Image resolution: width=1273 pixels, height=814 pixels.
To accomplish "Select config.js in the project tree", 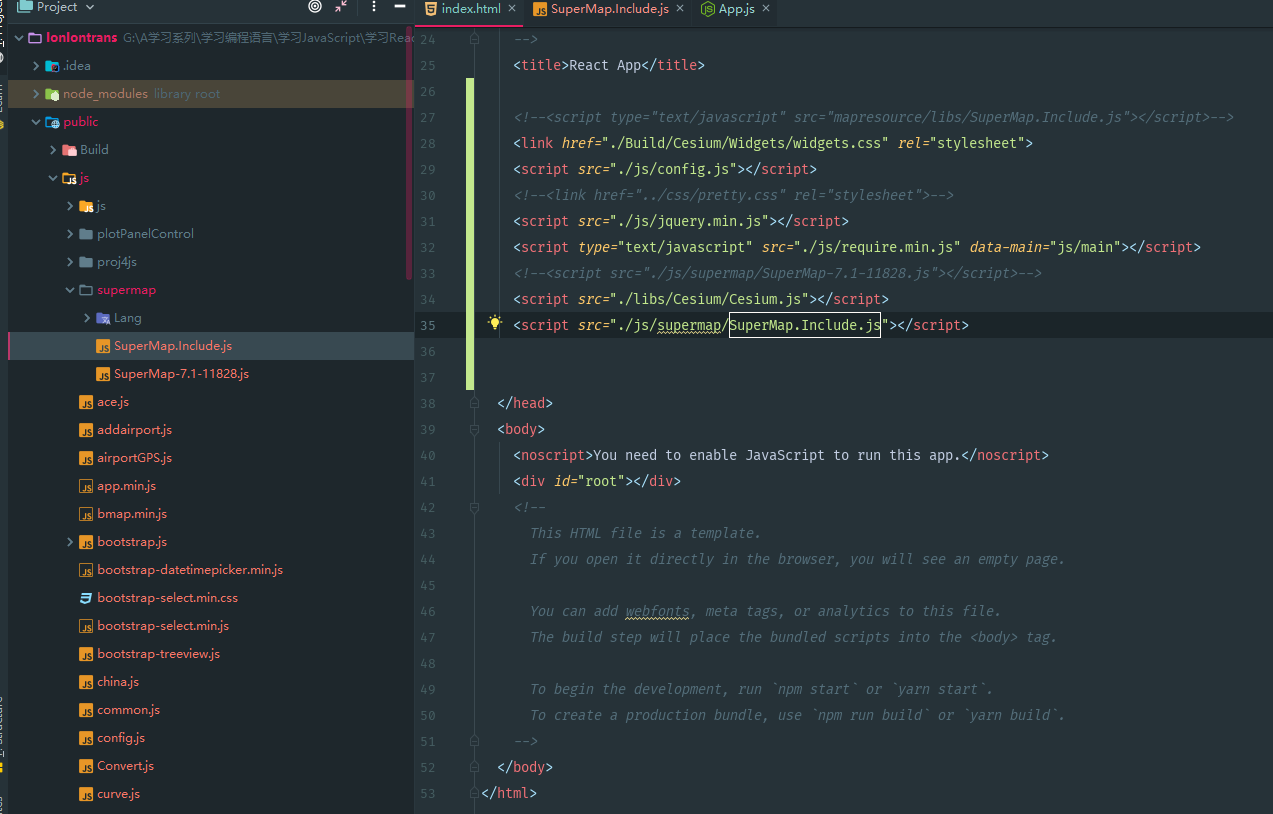I will pyautogui.click(x=121, y=738).
